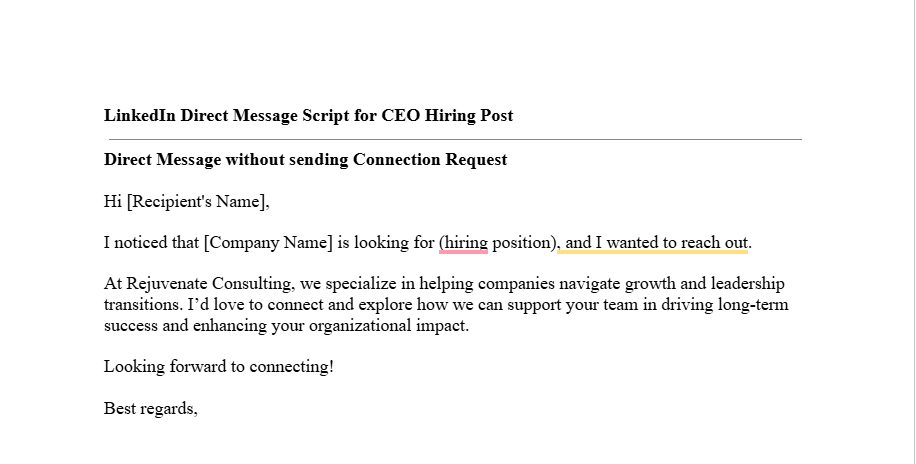Place cursor in "Looking forward to connecting!" line
Screen dimensions: 916x464
[218, 367]
